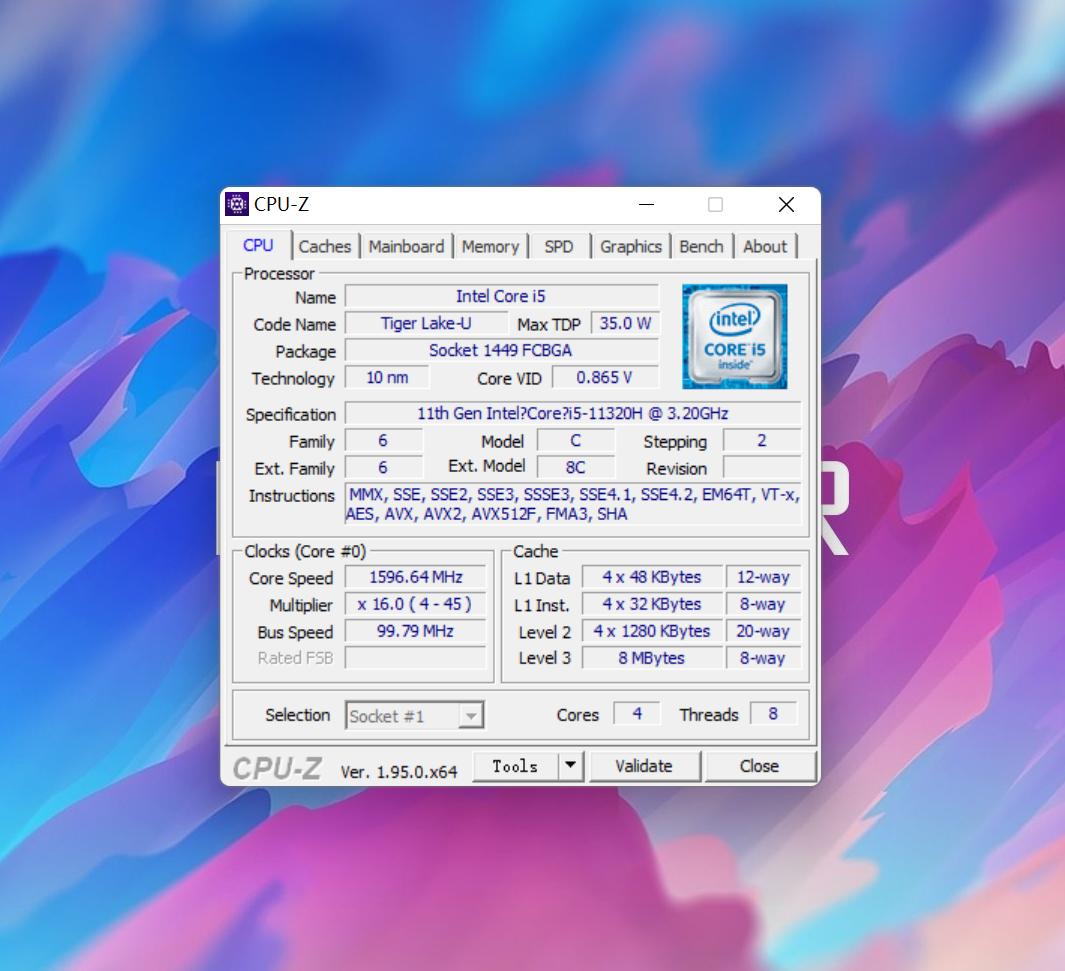Screen dimensions: 1065x971
Task: Go to the Memory tab
Action: coord(490,246)
